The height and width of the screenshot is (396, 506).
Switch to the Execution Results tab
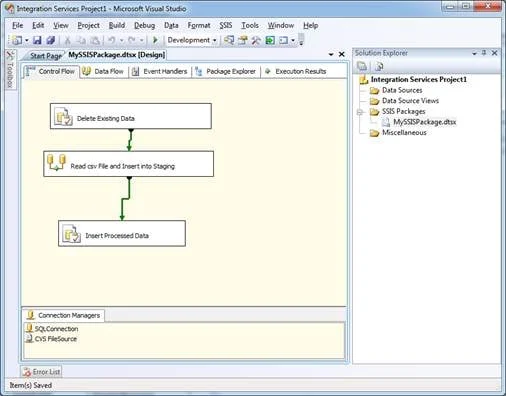296,71
